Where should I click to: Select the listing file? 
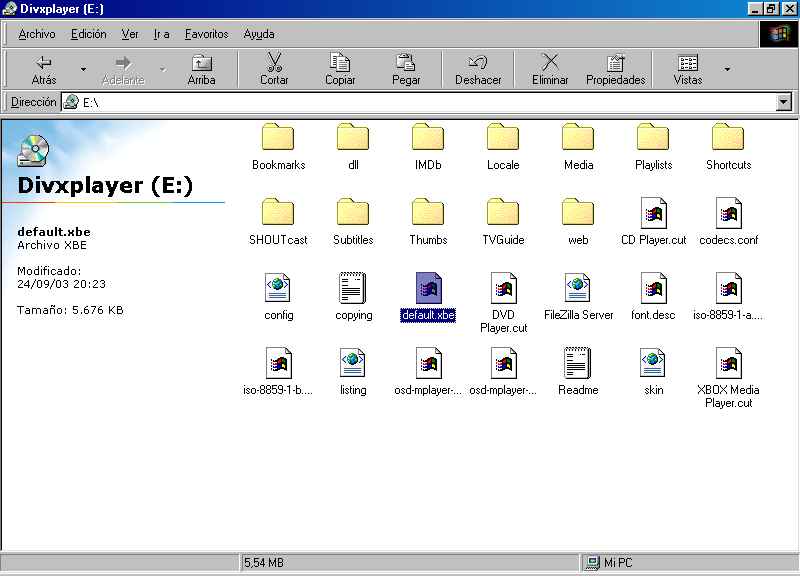pos(353,371)
